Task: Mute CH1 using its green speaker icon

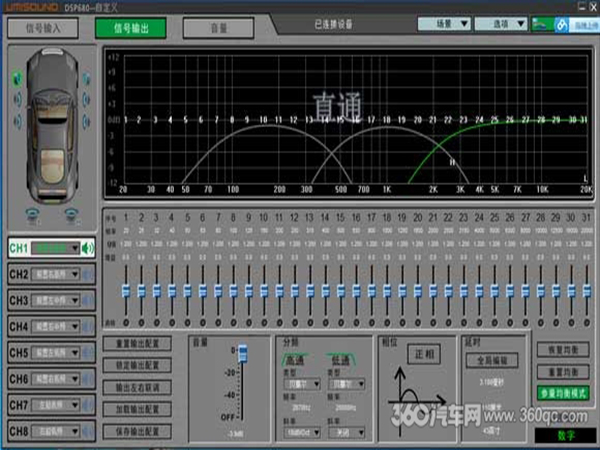Action: tap(87, 248)
